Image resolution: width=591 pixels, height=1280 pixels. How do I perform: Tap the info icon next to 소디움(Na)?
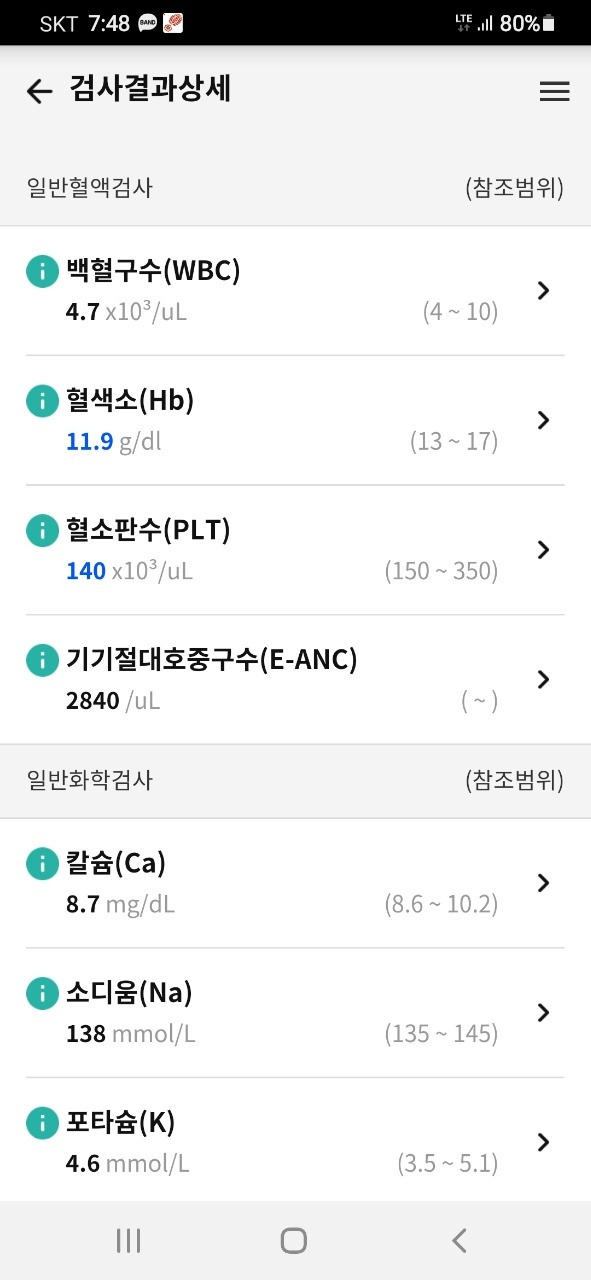click(x=42, y=993)
